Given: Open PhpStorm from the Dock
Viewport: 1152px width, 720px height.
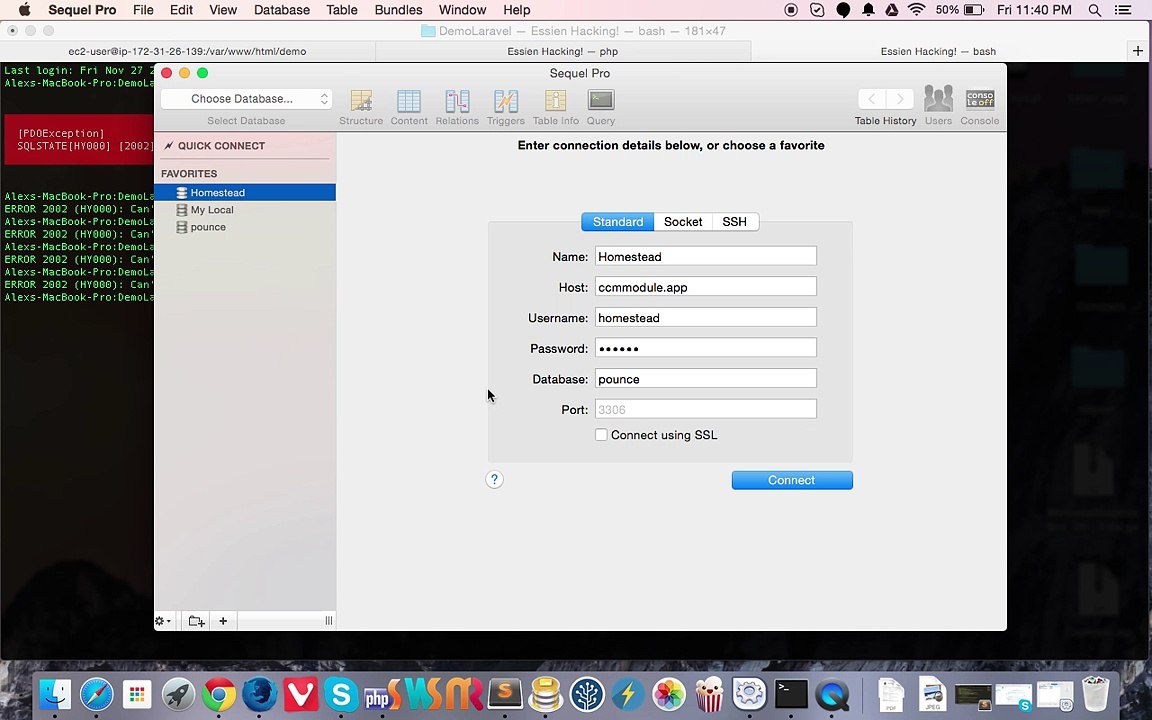Looking at the screenshot, I should pyautogui.click(x=383, y=694).
